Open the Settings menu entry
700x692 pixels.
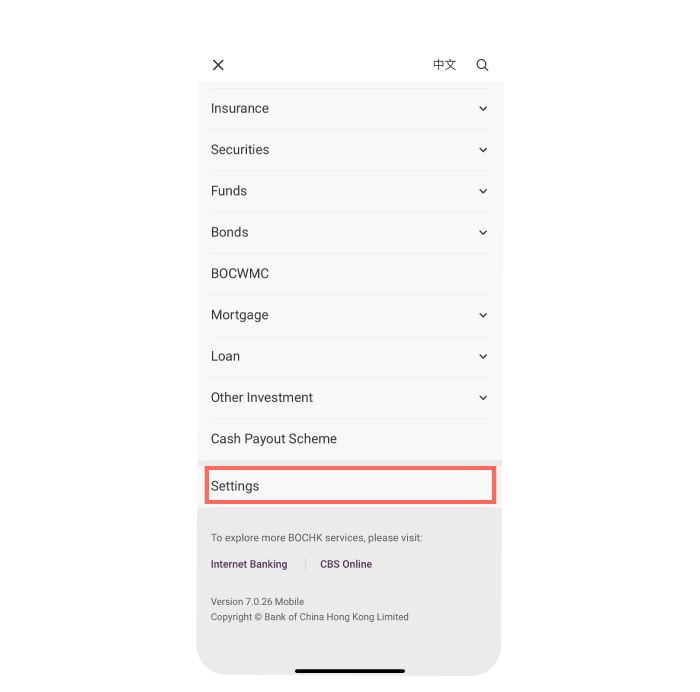point(350,486)
